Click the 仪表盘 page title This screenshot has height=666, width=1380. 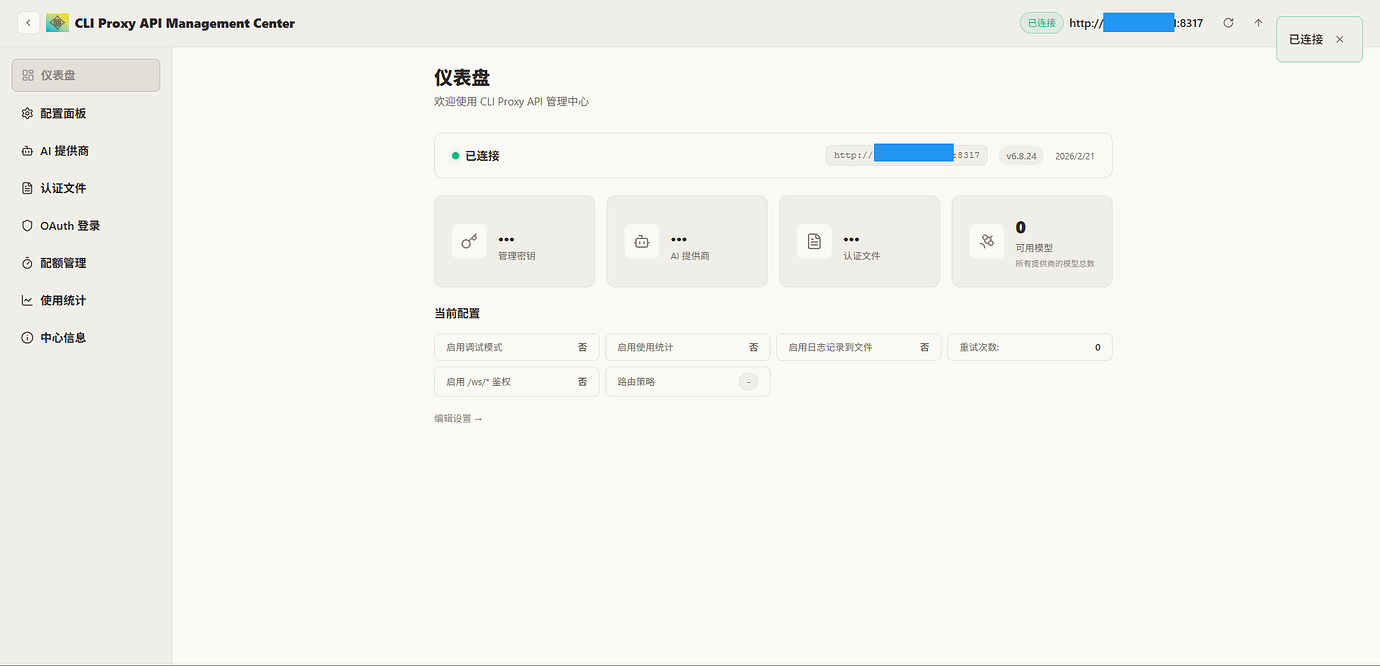(462, 78)
